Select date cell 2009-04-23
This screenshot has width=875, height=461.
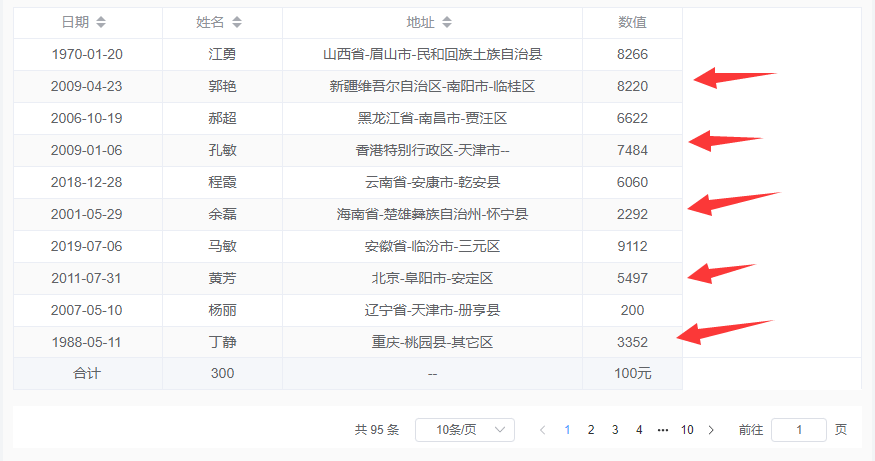86,86
